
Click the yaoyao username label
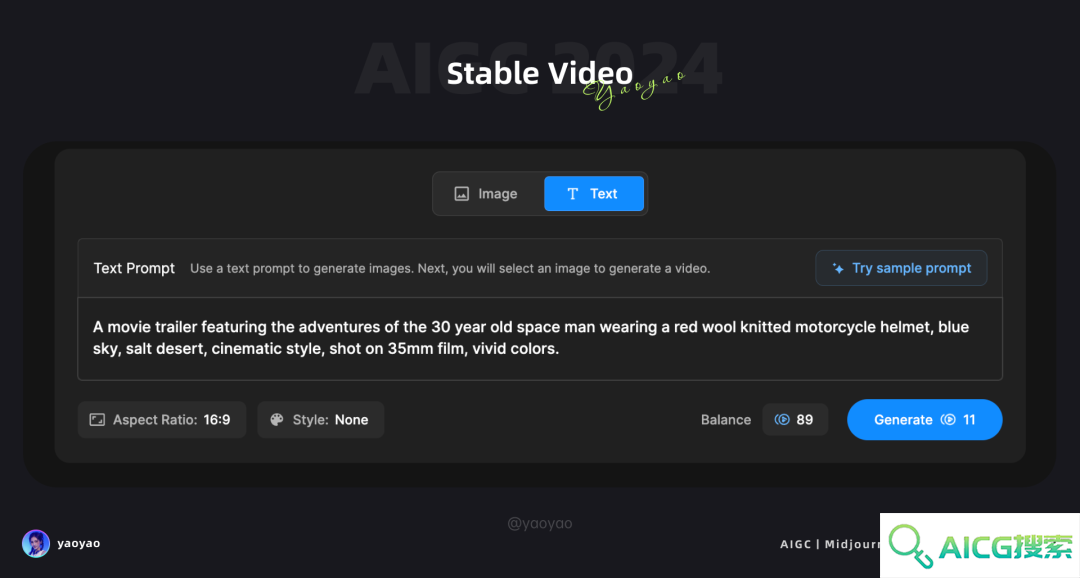click(79, 543)
